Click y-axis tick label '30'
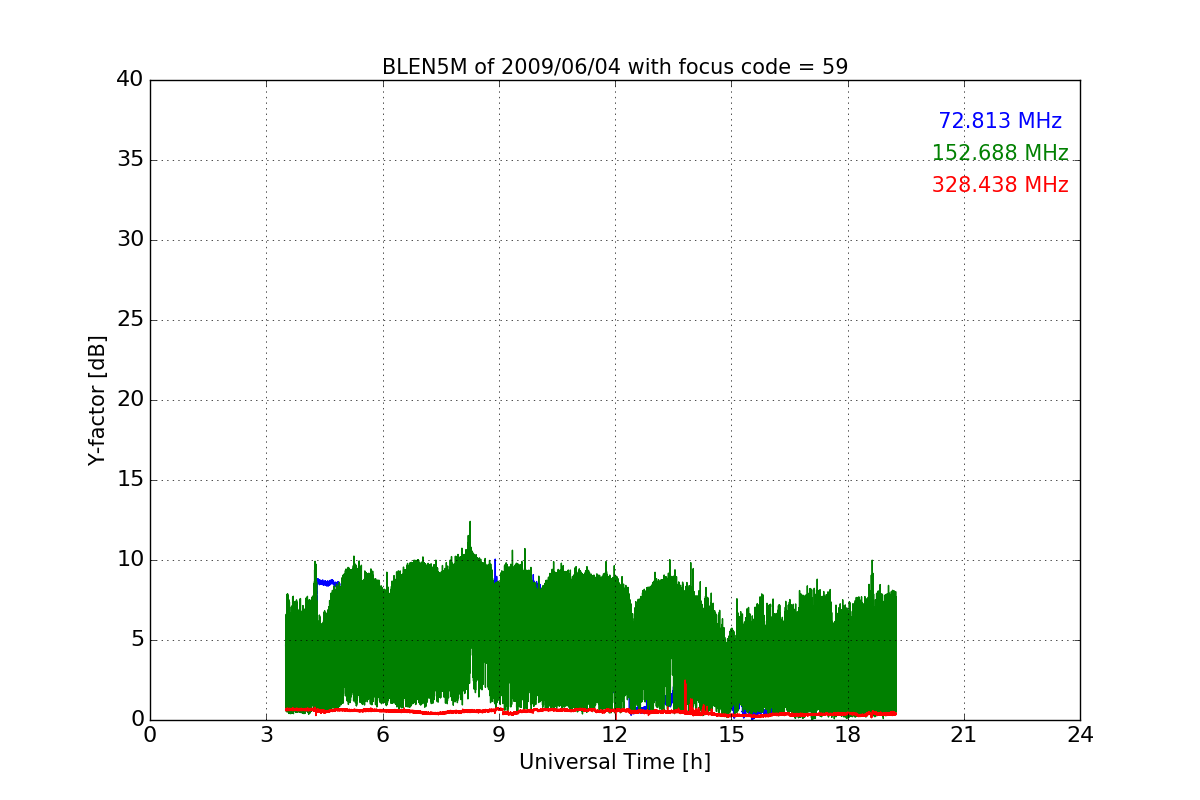 pos(130,240)
